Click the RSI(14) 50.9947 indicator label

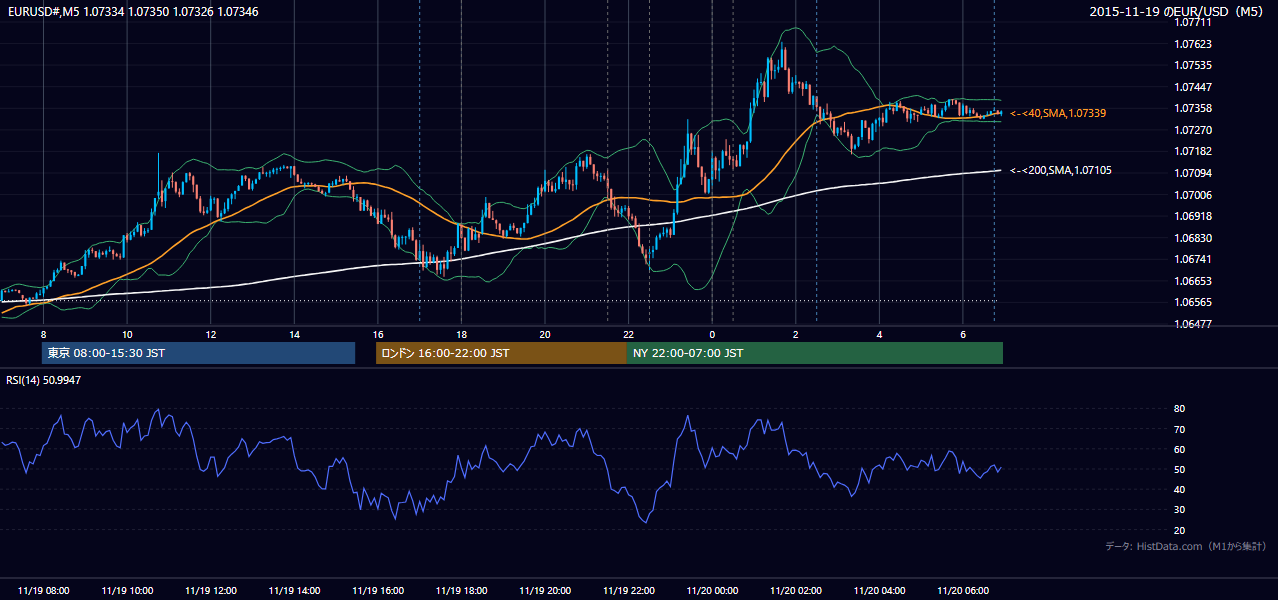click(x=44, y=380)
